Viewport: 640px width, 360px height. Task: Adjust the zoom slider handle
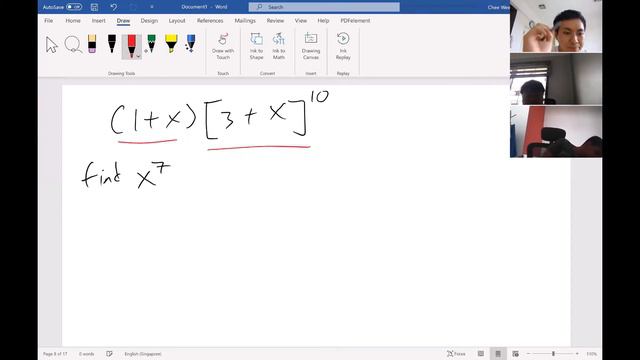coord(553,353)
